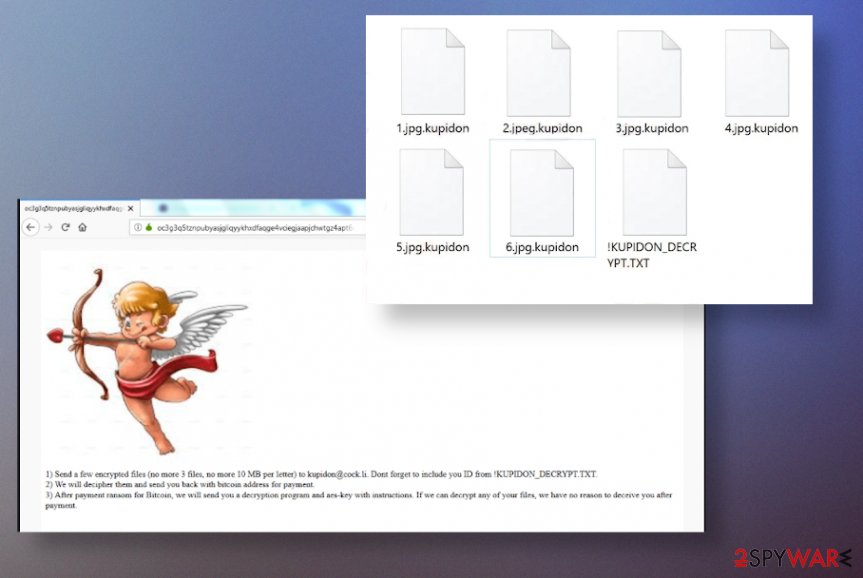
Task: Select the 3.jpg.kupidon file icon
Action: (x=649, y=74)
